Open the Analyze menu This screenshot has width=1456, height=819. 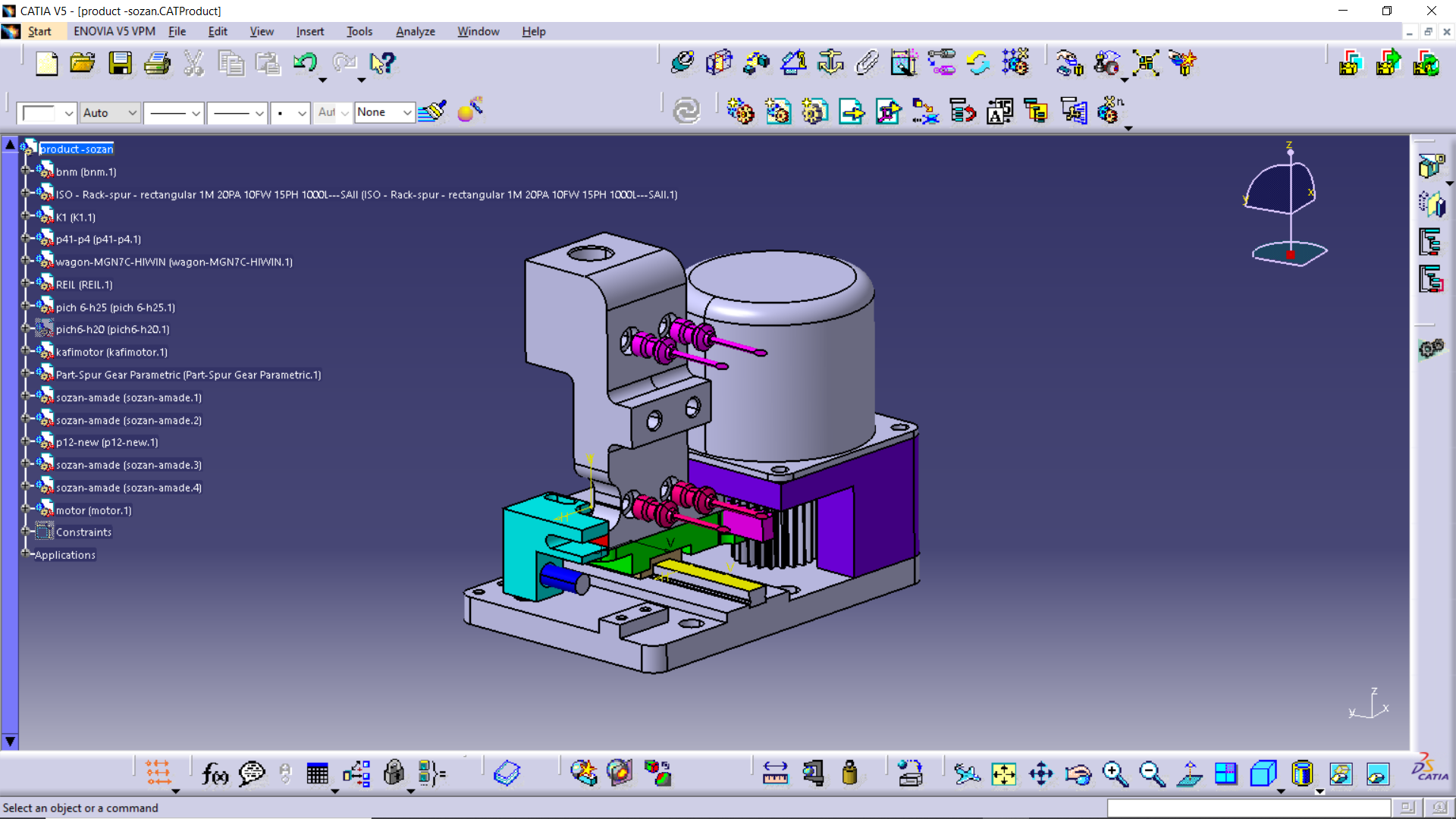pos(415,31)
